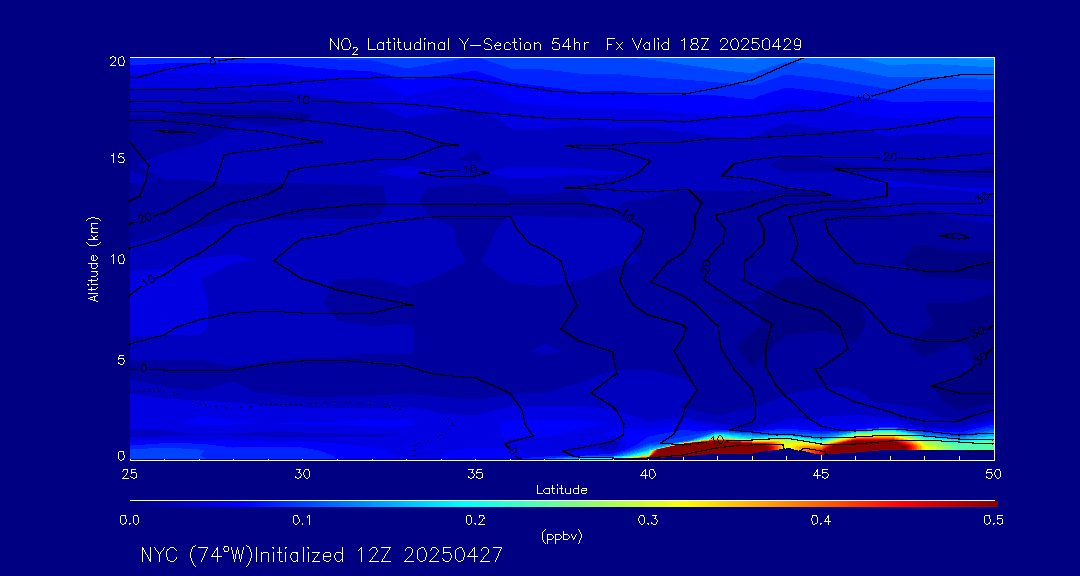Click altitude axis tick label "5"
This screenshot has height=576, width=1080.
(x=121, y=360)
